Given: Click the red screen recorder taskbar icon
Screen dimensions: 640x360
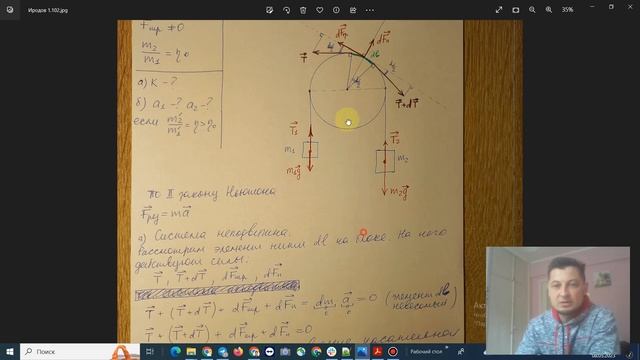Looking at the screenshot, I should pyautogui.click(x=393, y=351).
